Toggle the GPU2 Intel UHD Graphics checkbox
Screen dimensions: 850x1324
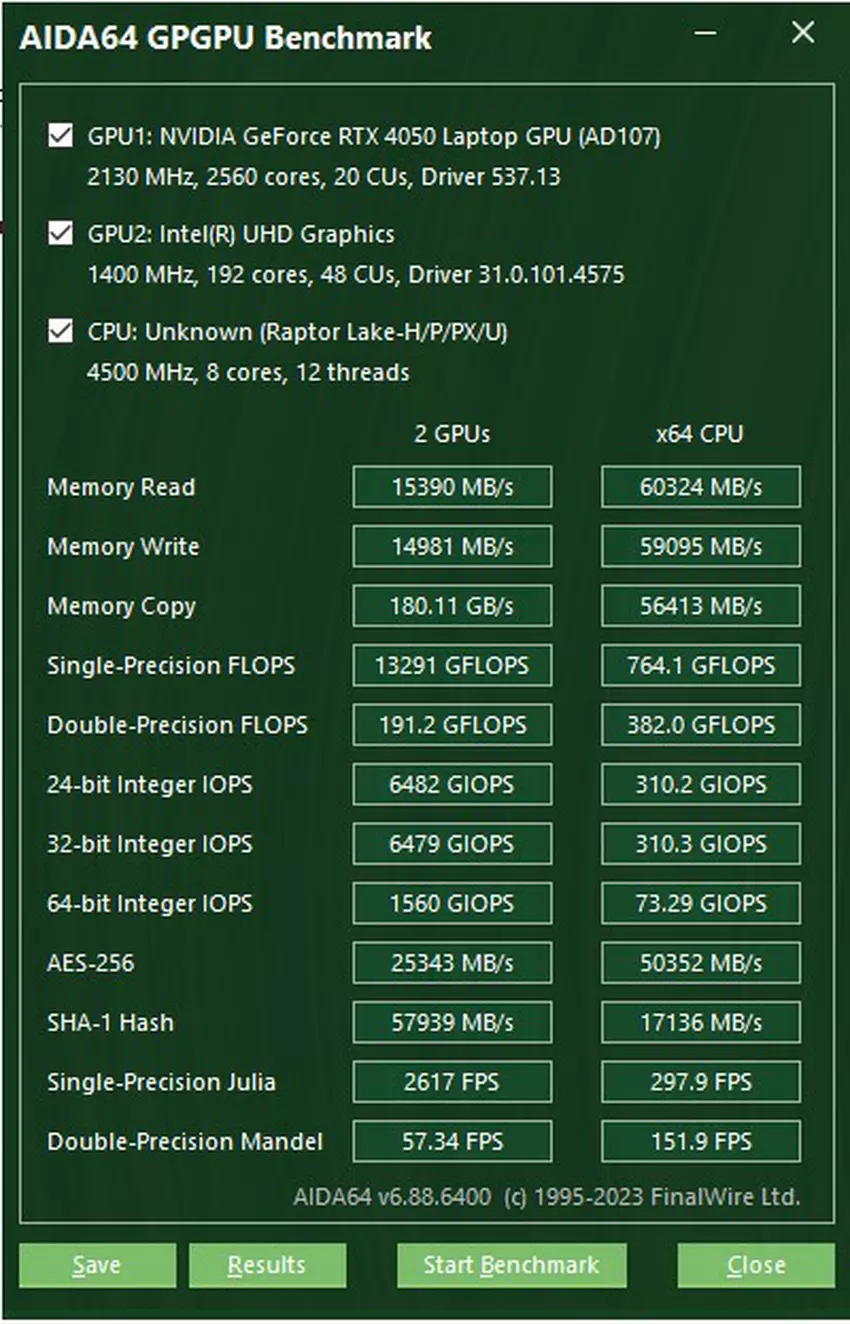[60, 234]
